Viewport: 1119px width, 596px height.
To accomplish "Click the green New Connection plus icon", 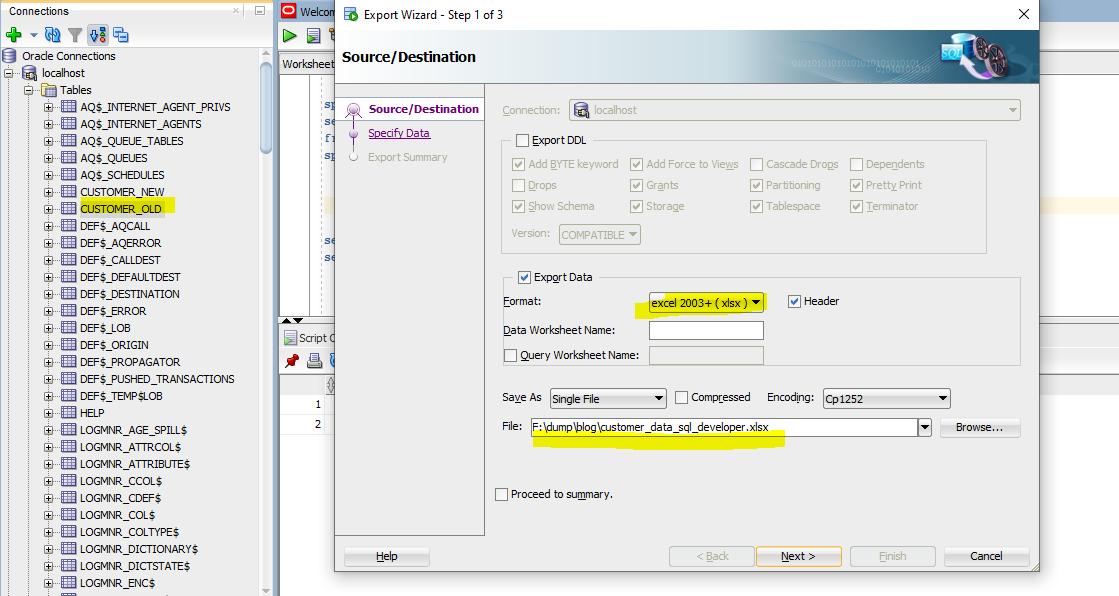I will pos(13,34).
